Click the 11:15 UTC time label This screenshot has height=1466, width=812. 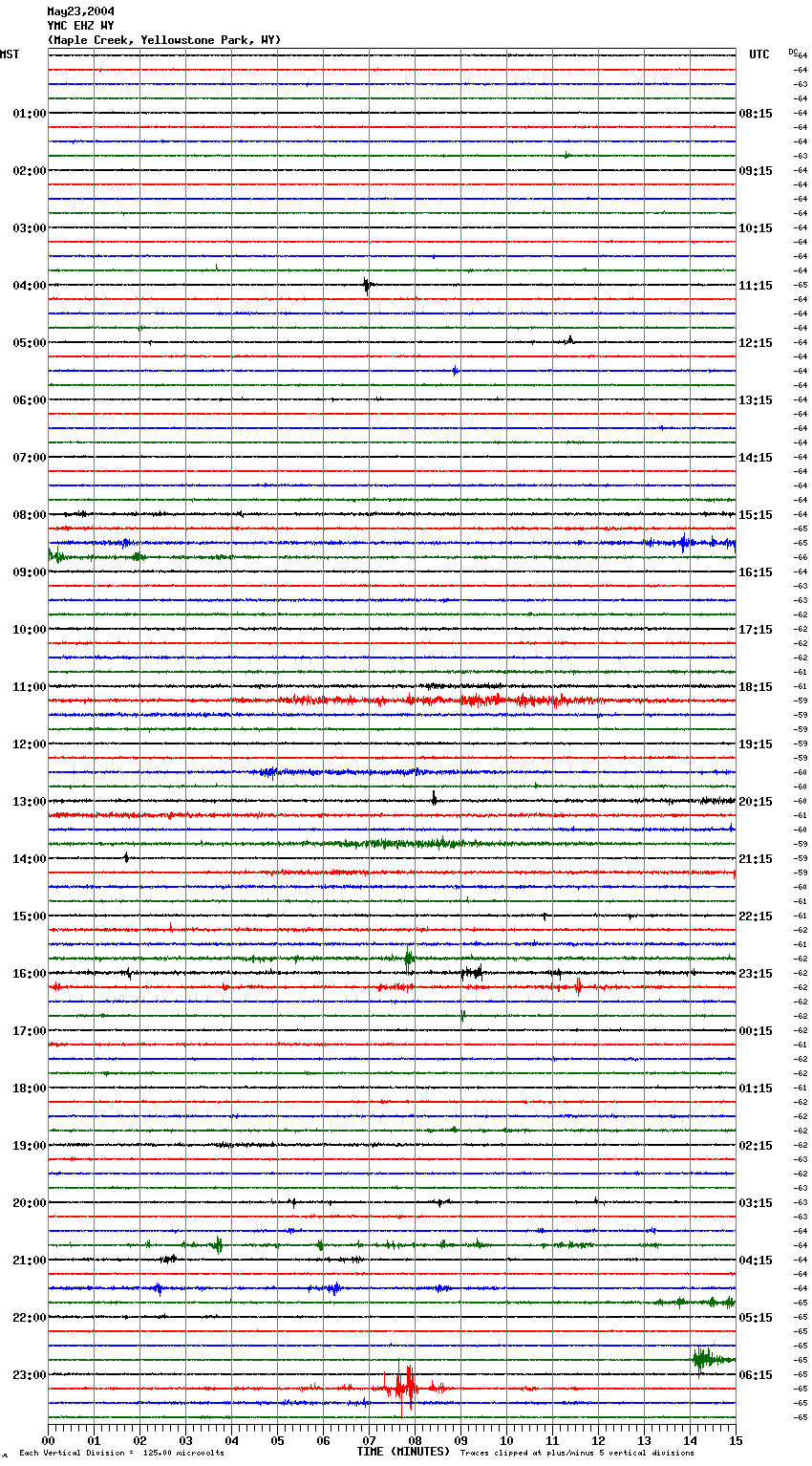pyautogui.click(x=756, y=286)
